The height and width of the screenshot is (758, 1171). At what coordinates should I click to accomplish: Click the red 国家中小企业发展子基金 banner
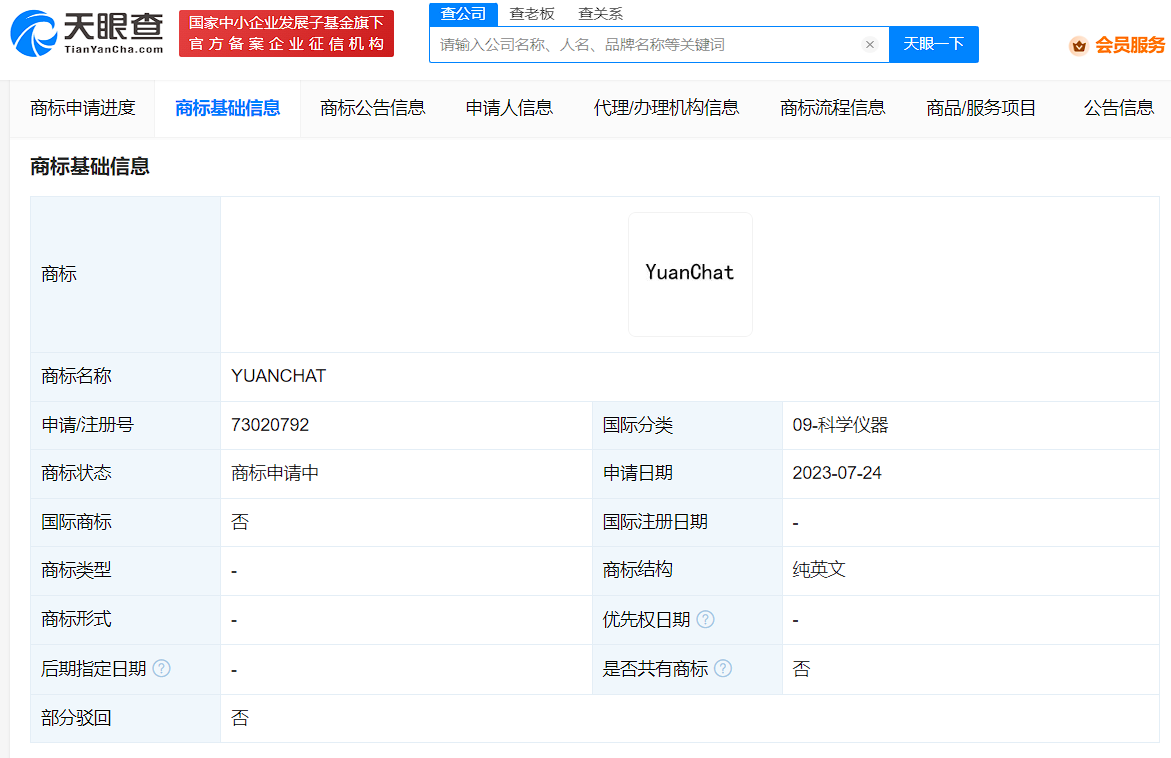pos(287,34)
